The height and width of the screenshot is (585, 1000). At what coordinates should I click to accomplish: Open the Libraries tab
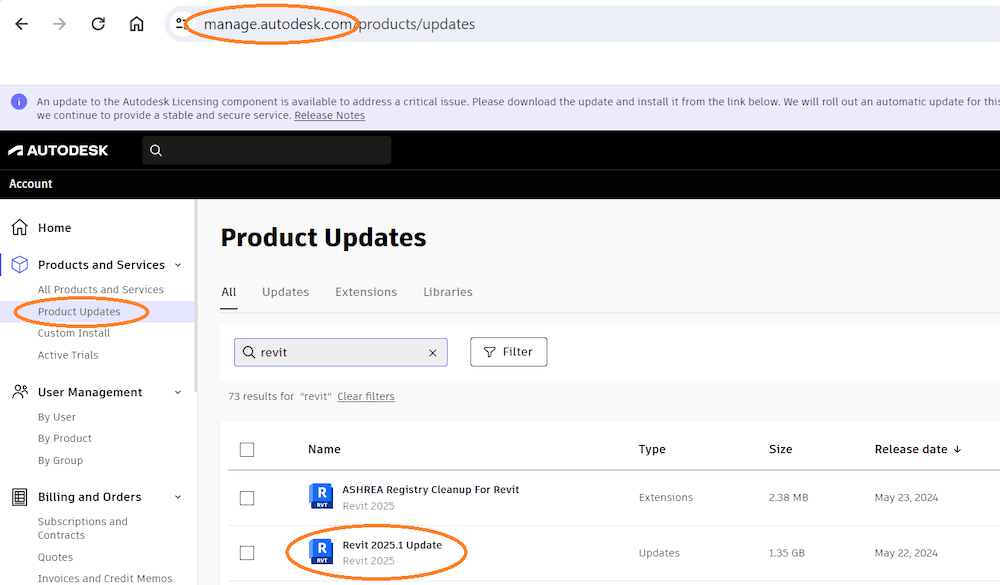click(x=447, y=292)
